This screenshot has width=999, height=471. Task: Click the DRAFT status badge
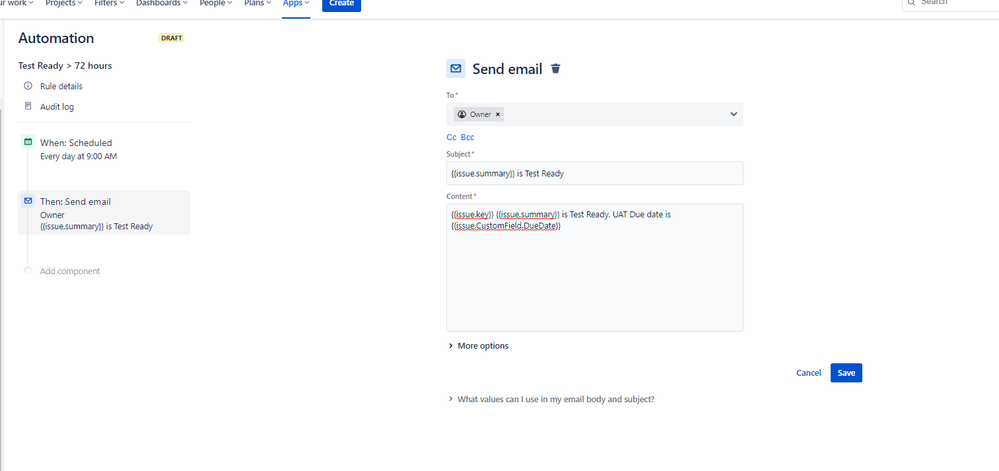171,38
